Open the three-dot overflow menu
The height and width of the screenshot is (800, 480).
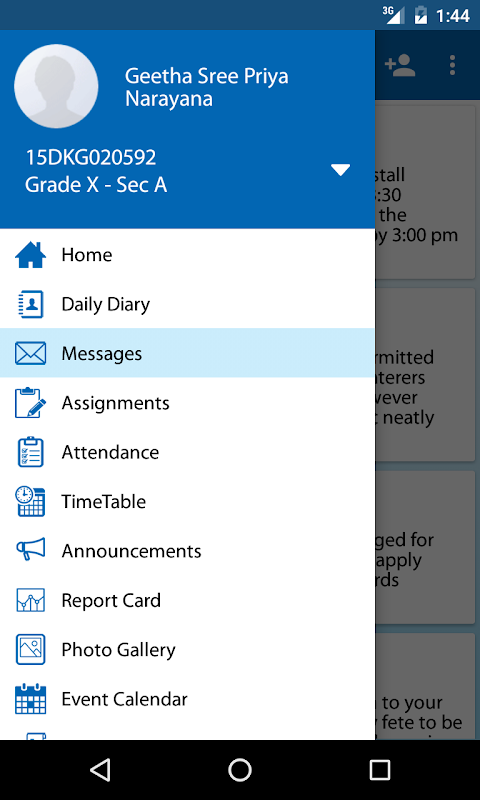coord(452,65)
